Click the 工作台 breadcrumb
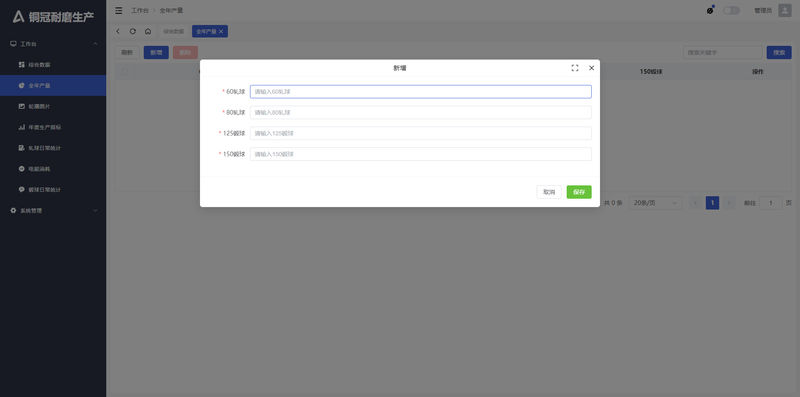The width and height of the screenshot is (800, 397). click(140, 10)
